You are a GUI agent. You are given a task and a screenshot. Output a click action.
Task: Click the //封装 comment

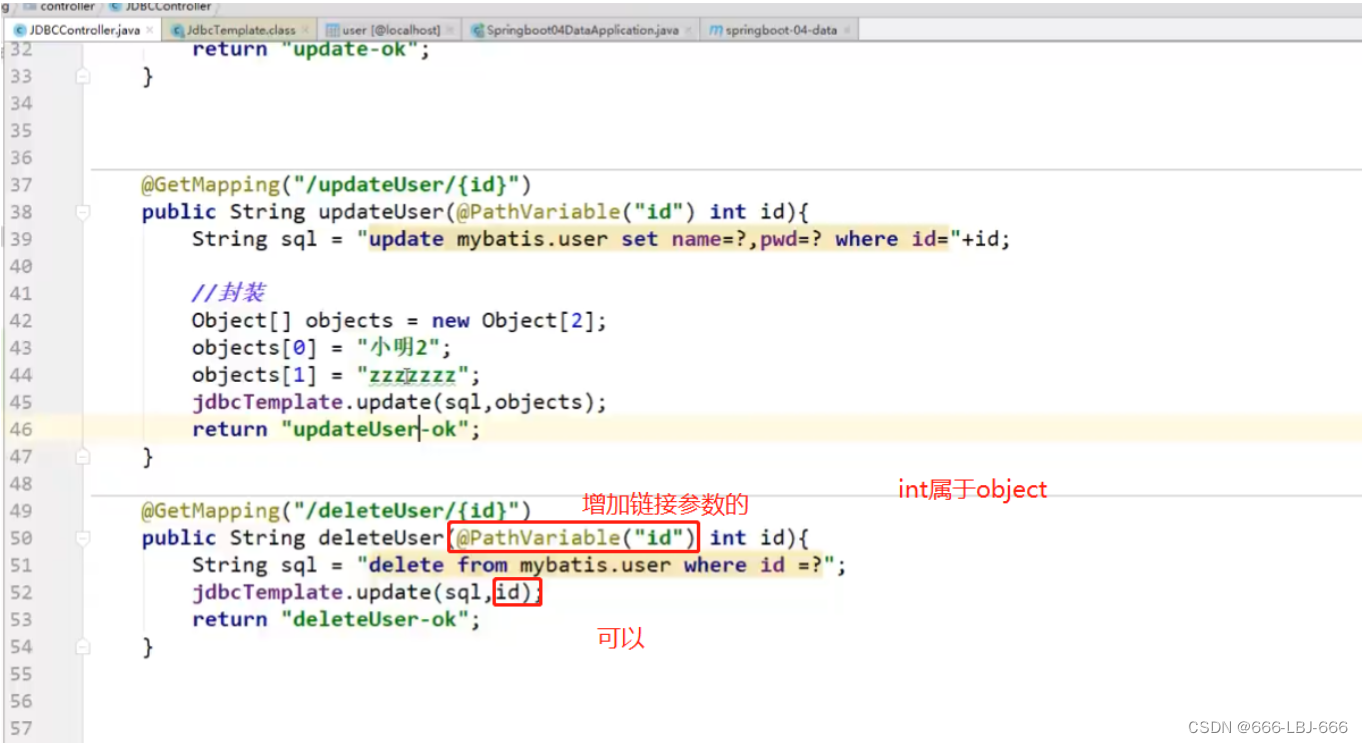coord(228,294)
